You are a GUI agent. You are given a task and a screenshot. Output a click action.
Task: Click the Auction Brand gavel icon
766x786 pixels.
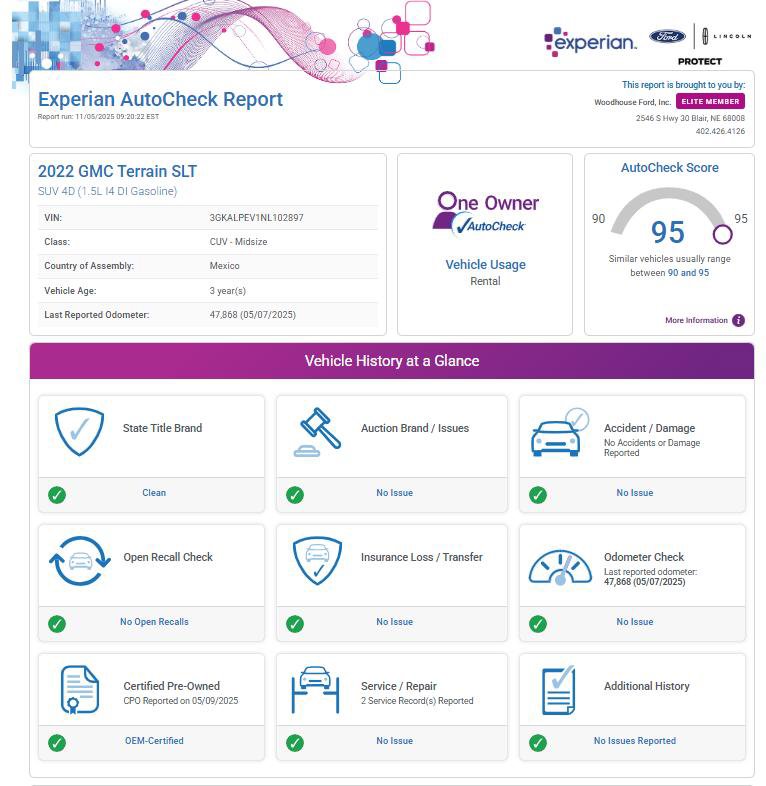click(x=318, y=431)
